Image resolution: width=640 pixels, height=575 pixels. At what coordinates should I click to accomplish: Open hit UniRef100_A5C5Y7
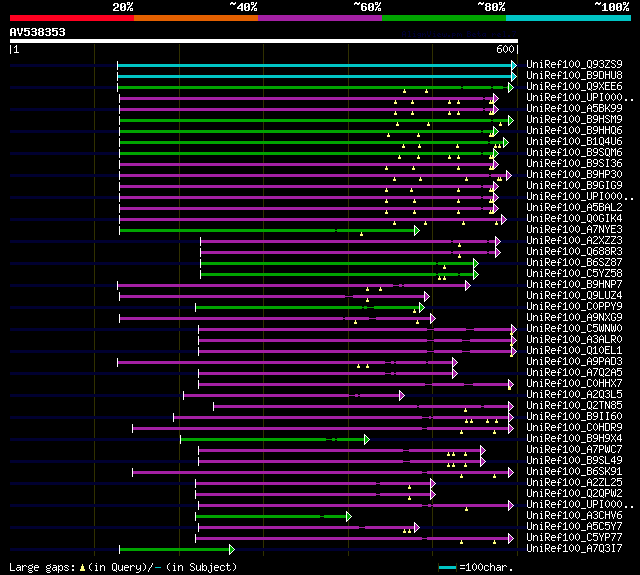click(x=574, y=527)
